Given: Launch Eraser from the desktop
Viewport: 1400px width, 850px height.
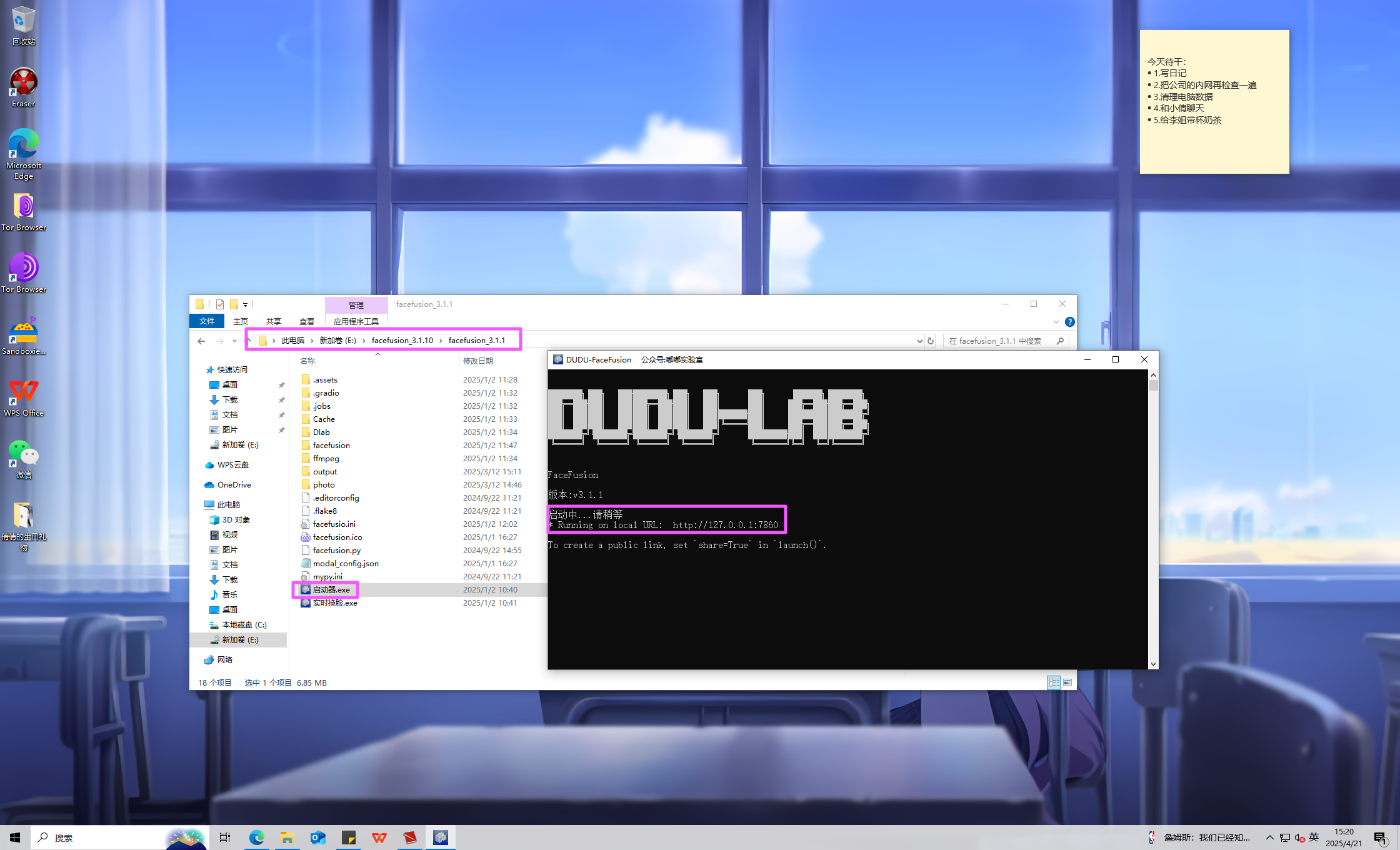Looking at the screenshot, I should [x=23, y=87].
